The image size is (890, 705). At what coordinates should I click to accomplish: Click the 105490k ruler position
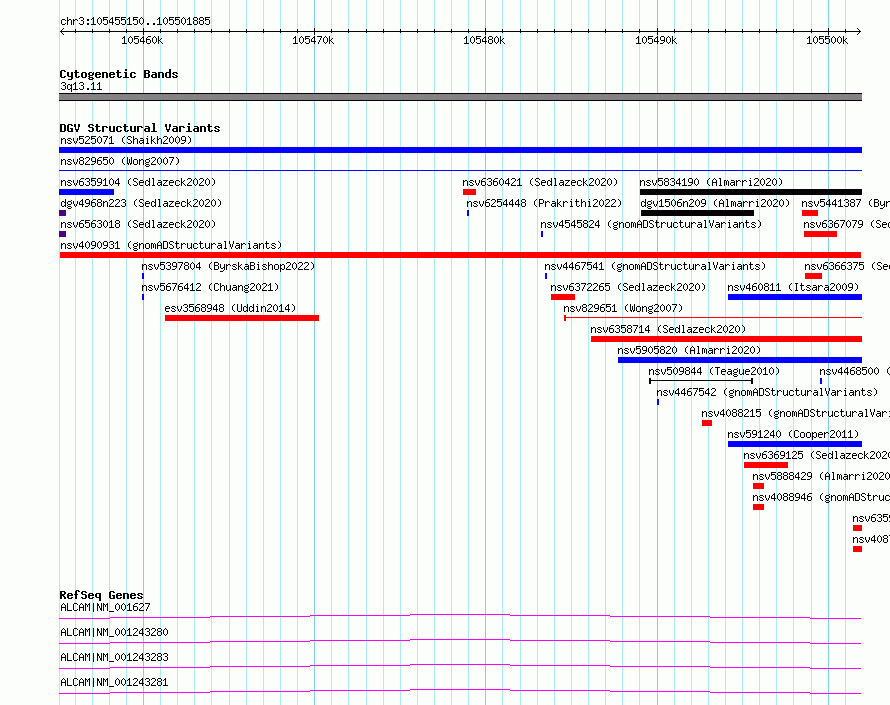(x=656, y=40)
